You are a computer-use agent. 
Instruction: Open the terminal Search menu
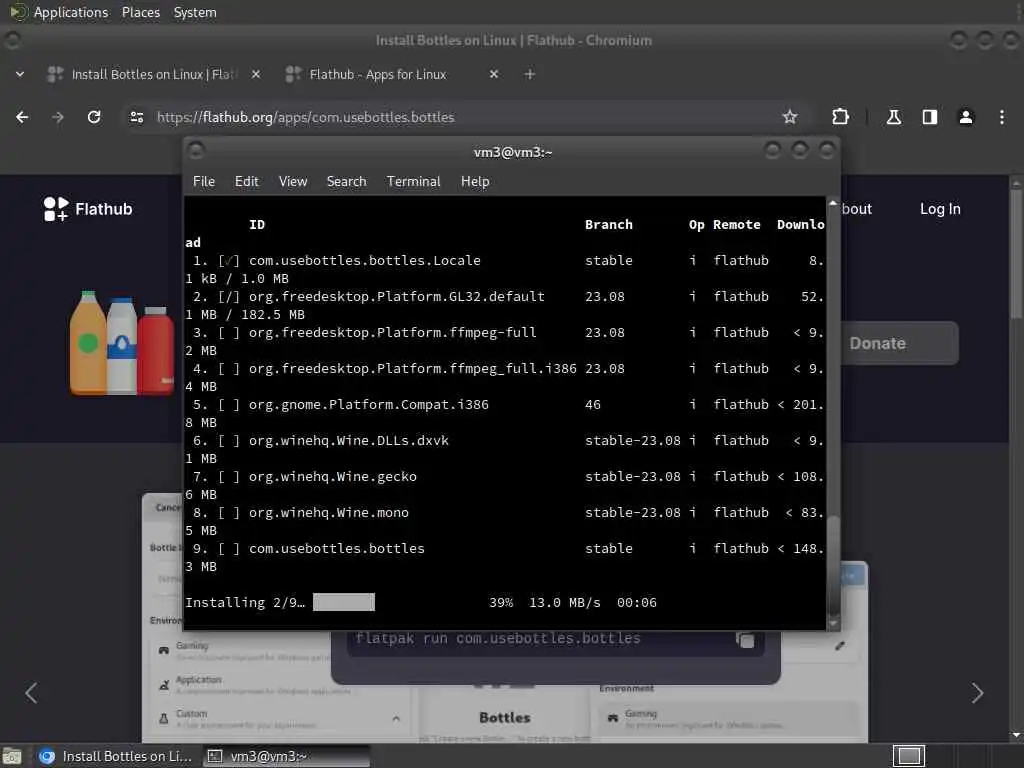coord(346,182)
